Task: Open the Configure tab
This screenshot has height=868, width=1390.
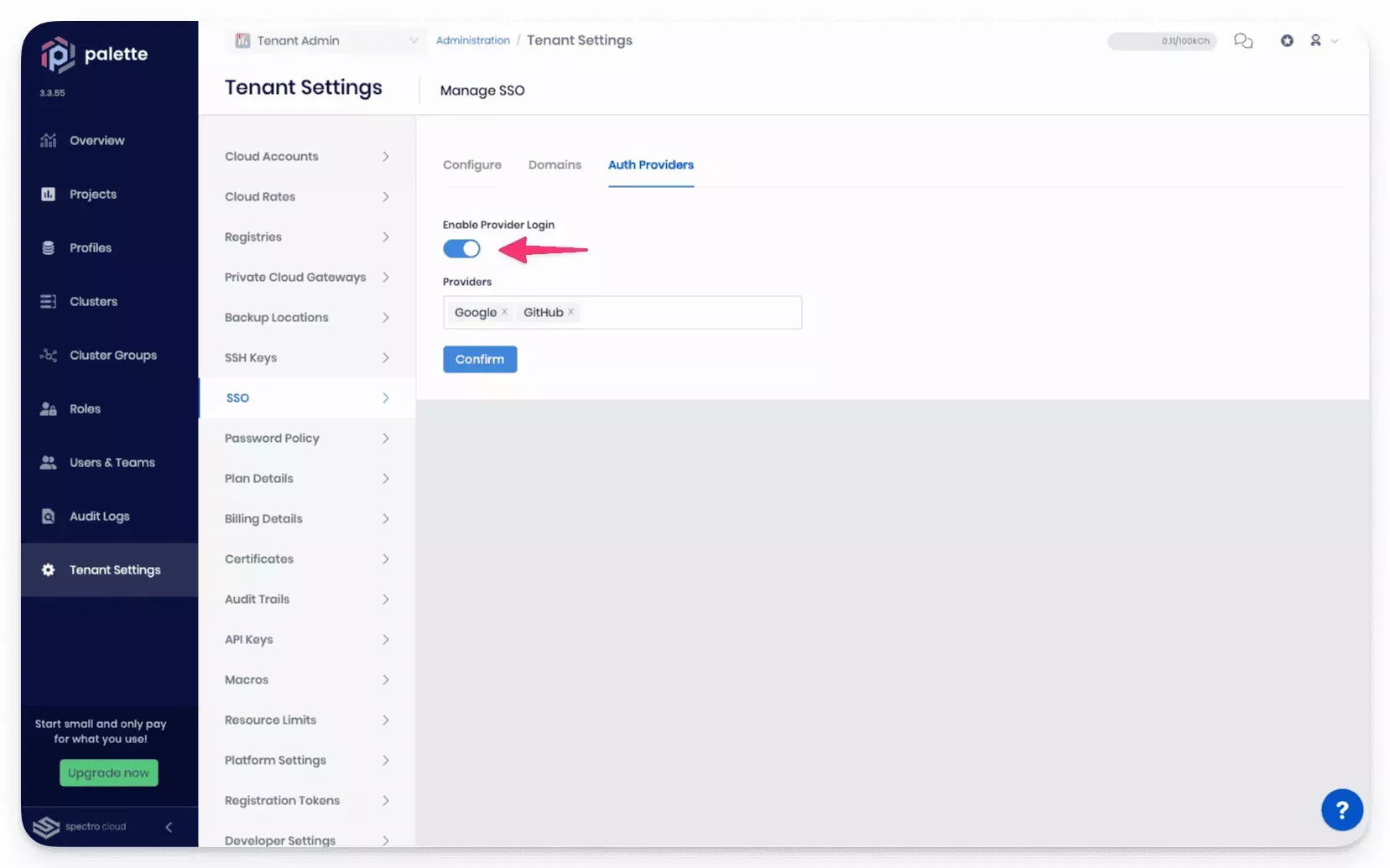Action: [x=471, y=164]
